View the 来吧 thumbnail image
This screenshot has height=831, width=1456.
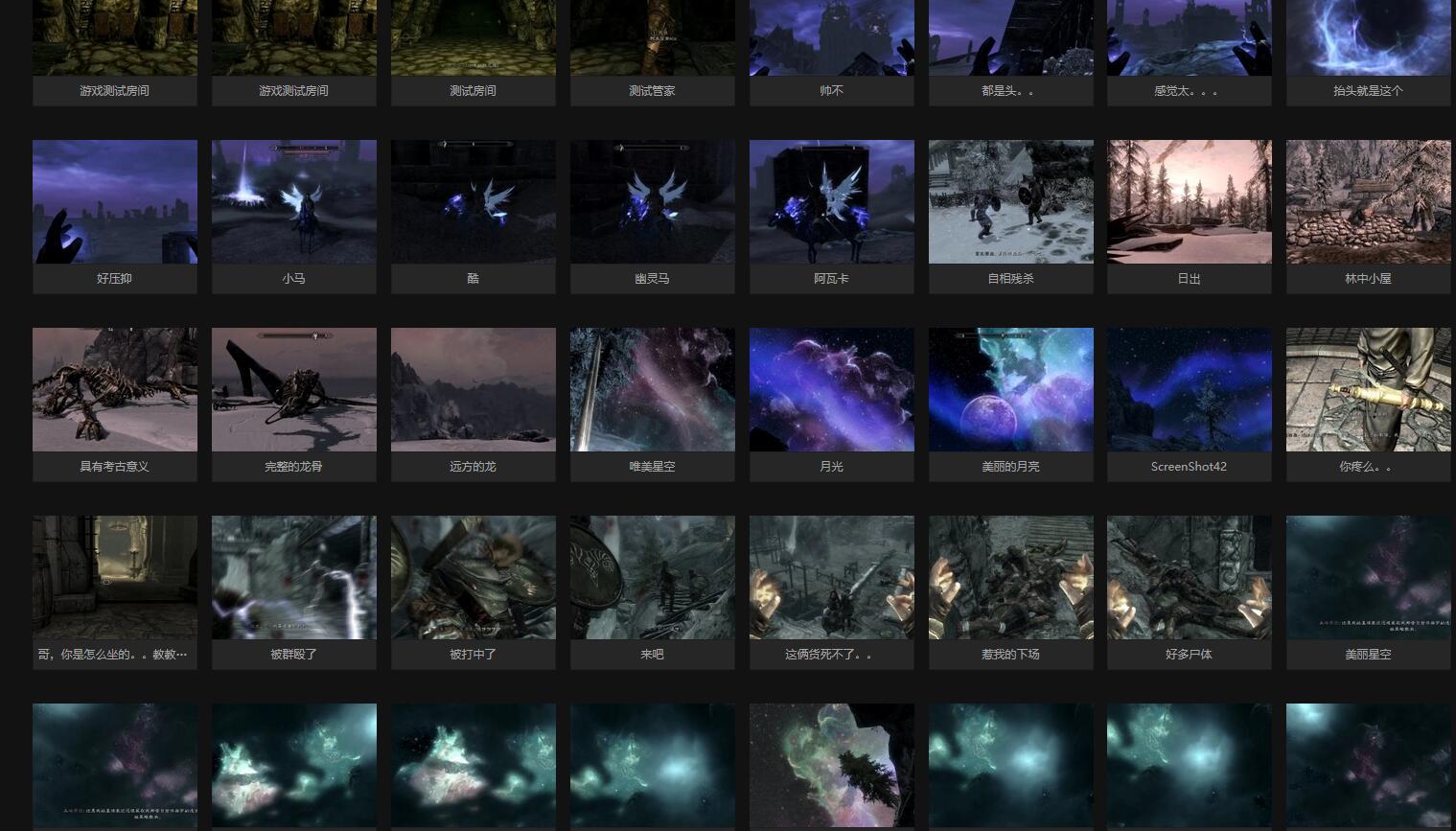tap(653, 577)
